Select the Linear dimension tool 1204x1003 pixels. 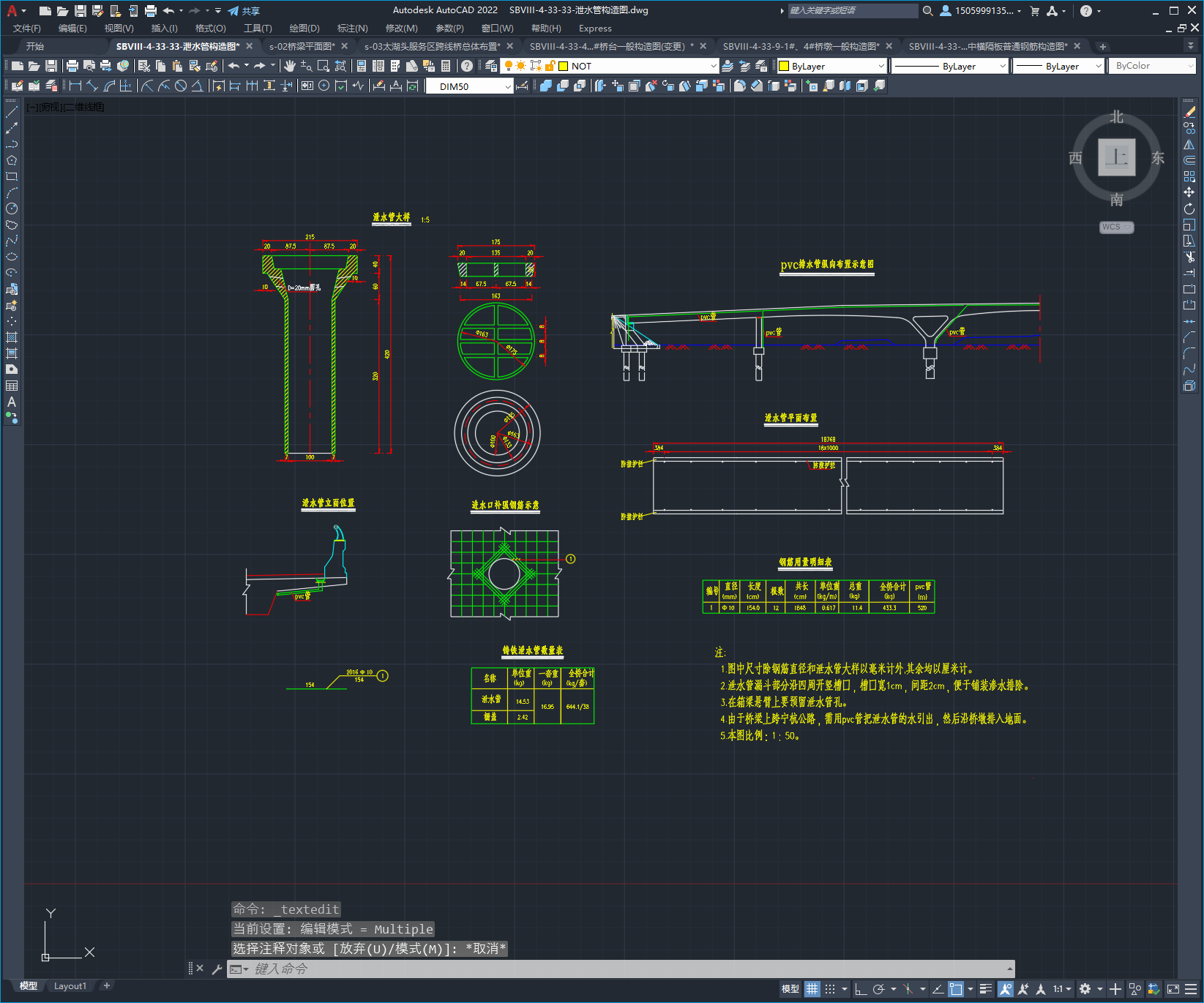point(75,86)
